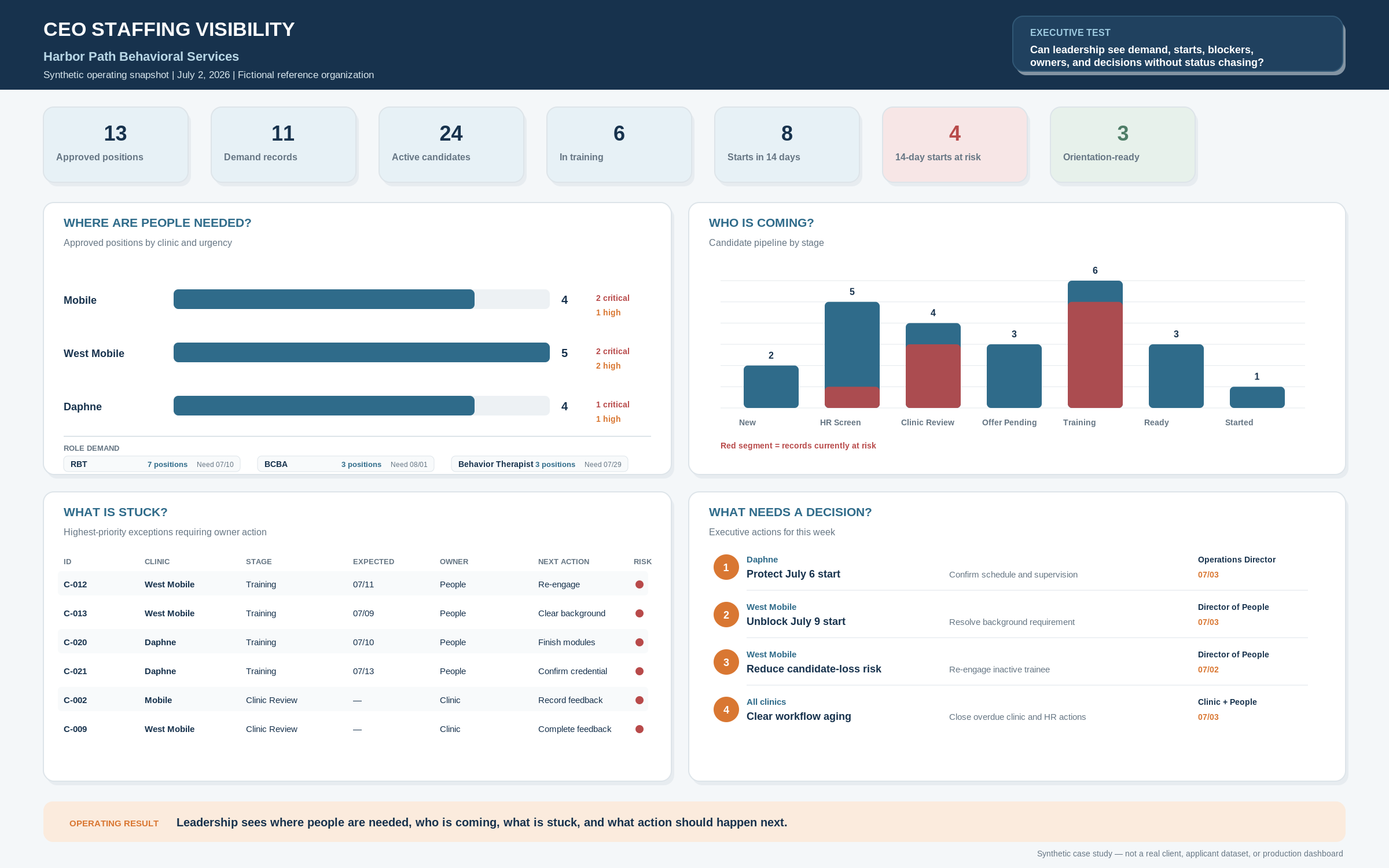Click the Complete feedback next action cell
The width and height of the screenshot is (1389, 868).
point(575,729)
